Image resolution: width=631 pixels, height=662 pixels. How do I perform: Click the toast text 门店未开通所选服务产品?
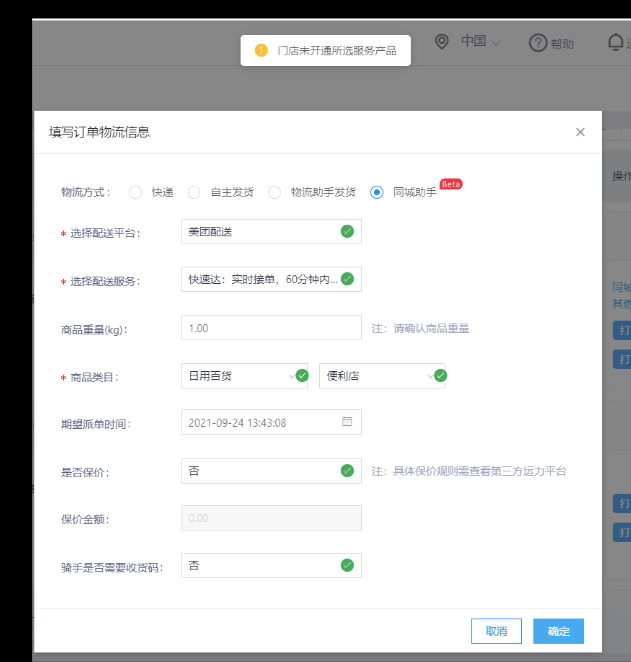tap(337, 51)
